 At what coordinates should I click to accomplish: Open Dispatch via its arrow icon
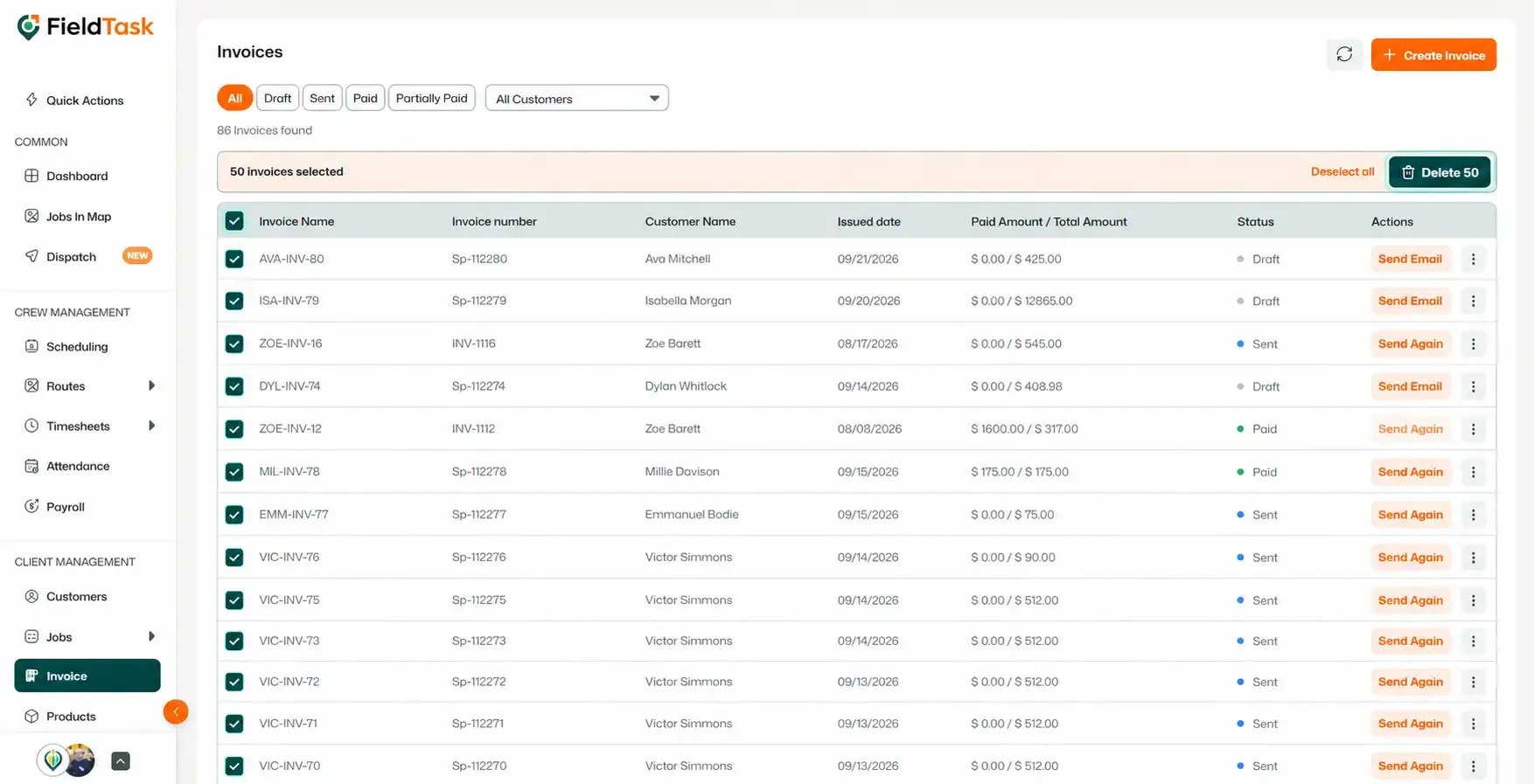click(31, 256)
